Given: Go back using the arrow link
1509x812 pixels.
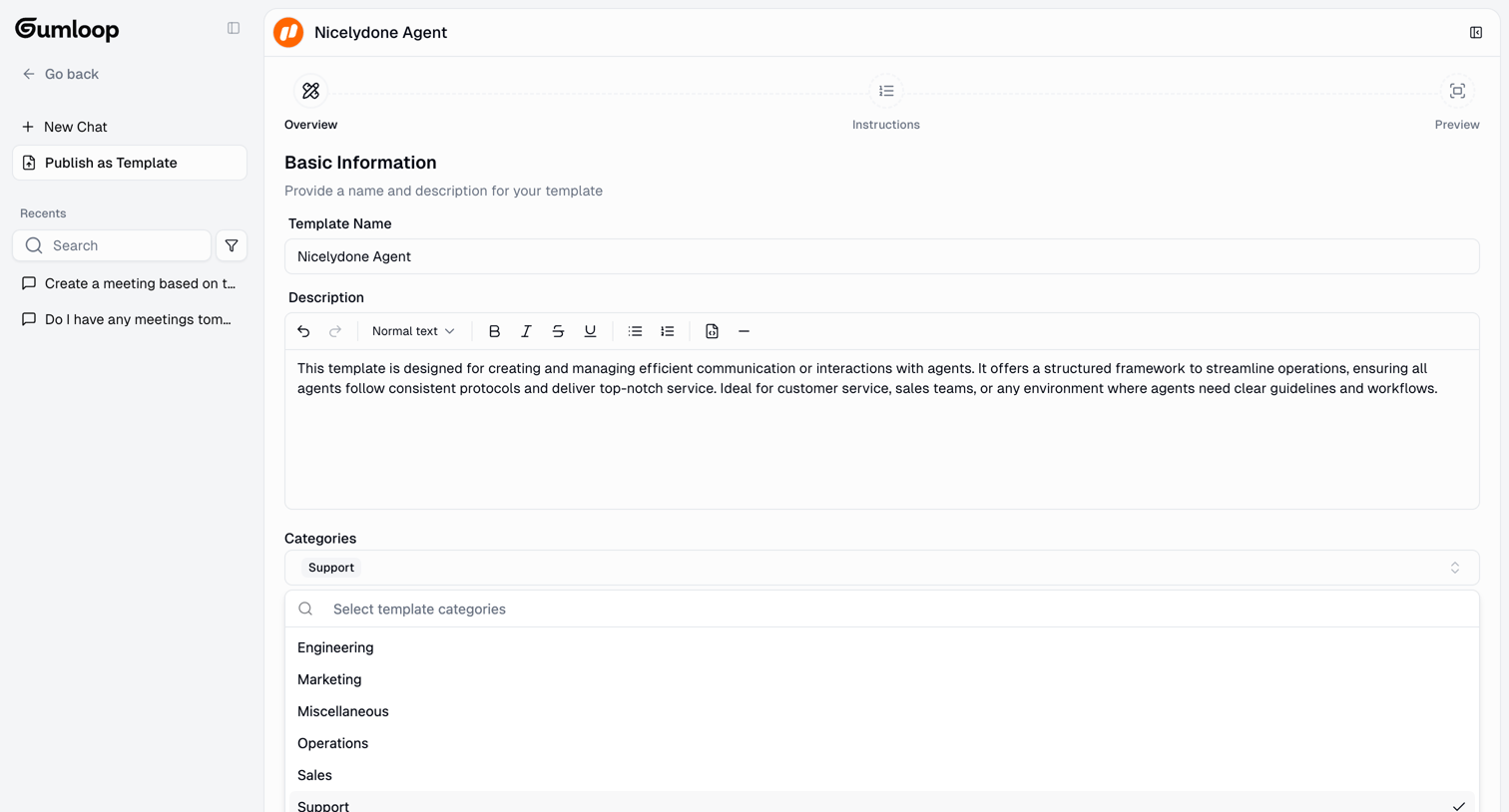Looking at the screenshot, I should (x=60, y=74).
